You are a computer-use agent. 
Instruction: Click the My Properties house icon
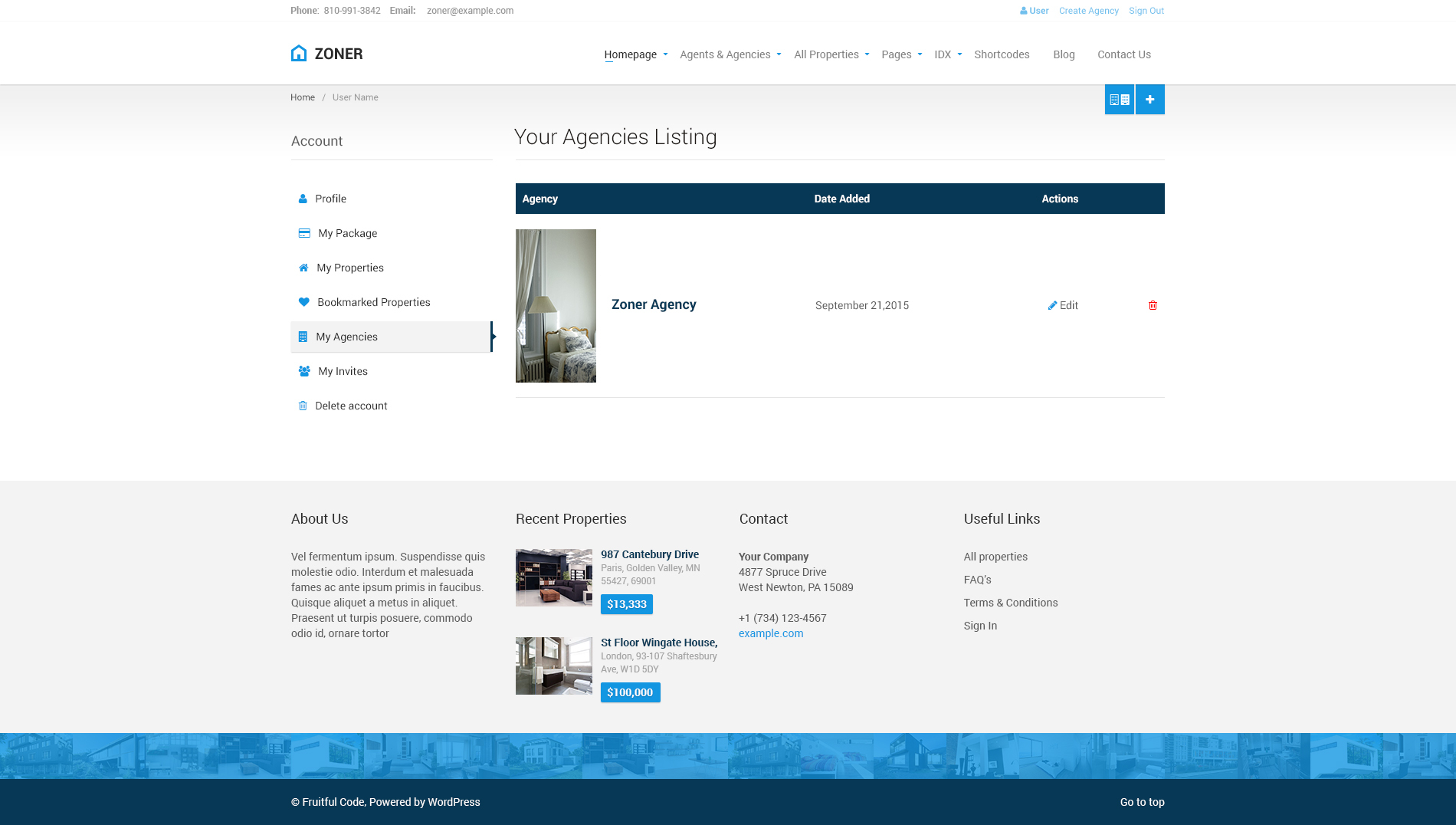pyautogui.click(x=303, y=268)
